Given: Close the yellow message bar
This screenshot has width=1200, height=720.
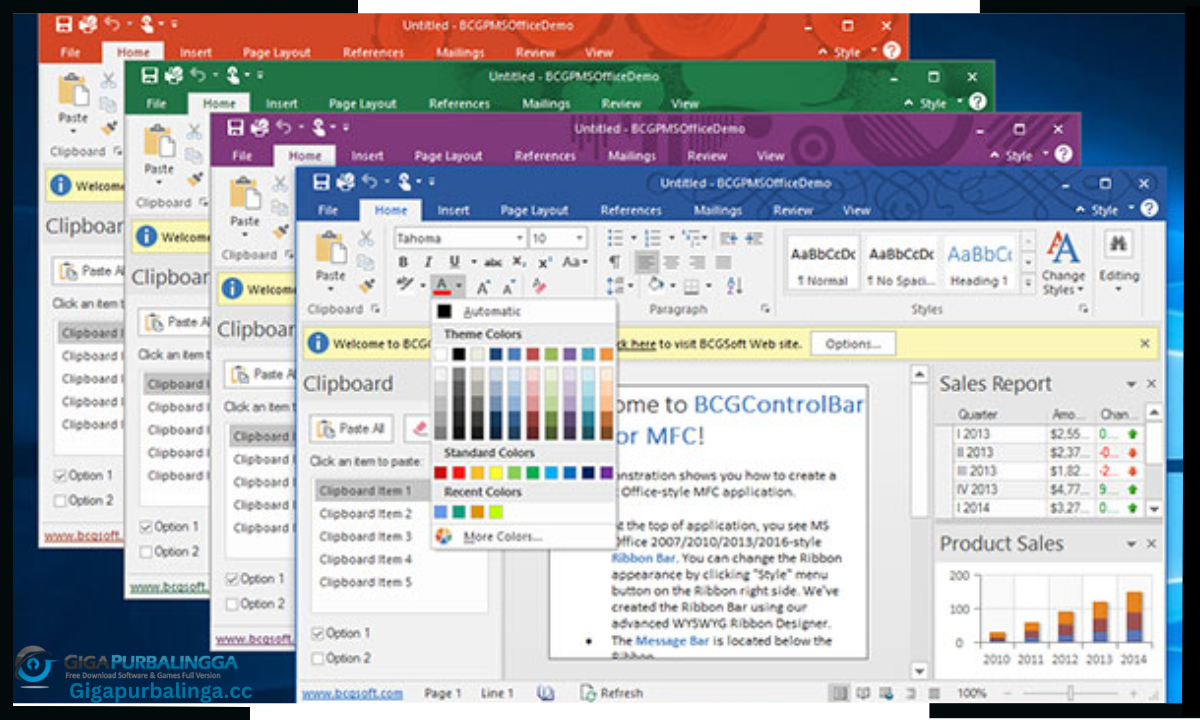Looking at the screenshot, I should tap(1145, 343).
